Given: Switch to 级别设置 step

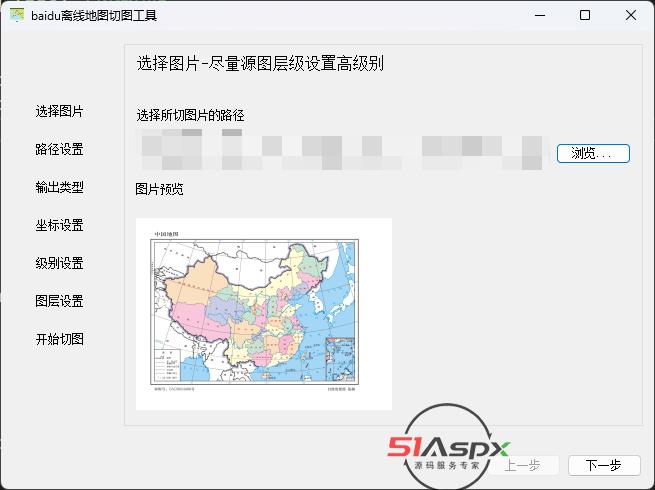Looking at the screenshot, I should [x=59, y=263].
